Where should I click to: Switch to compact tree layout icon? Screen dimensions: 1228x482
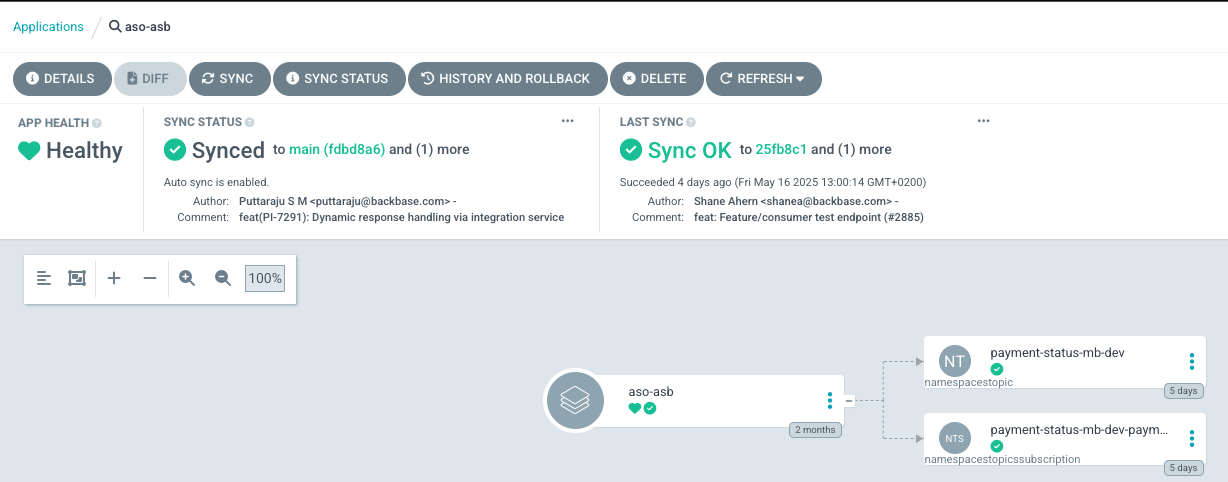point(43,278)
